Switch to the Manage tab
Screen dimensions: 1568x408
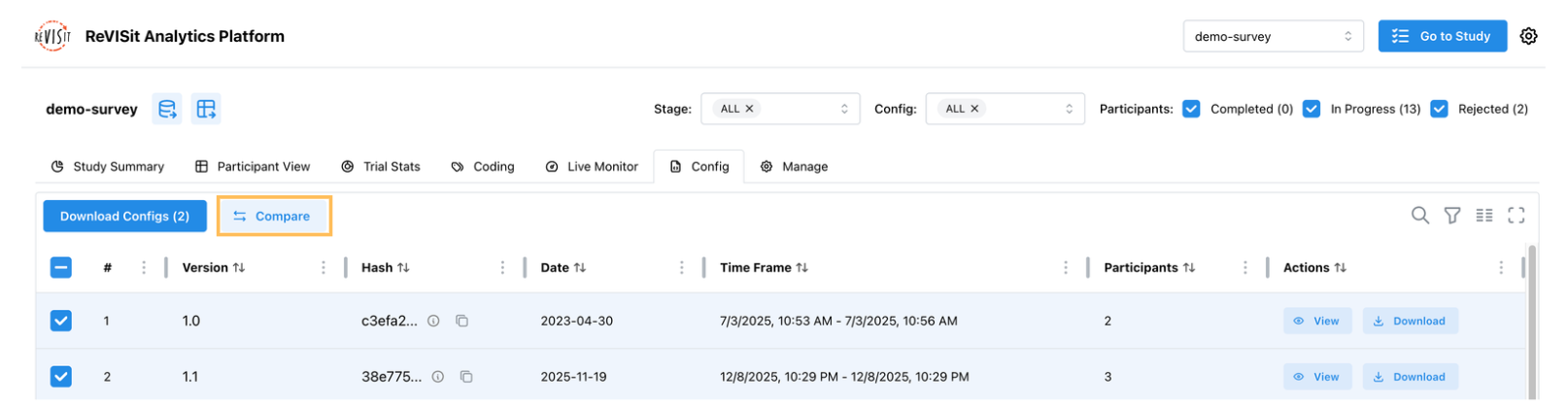click(x=794, y=167)
